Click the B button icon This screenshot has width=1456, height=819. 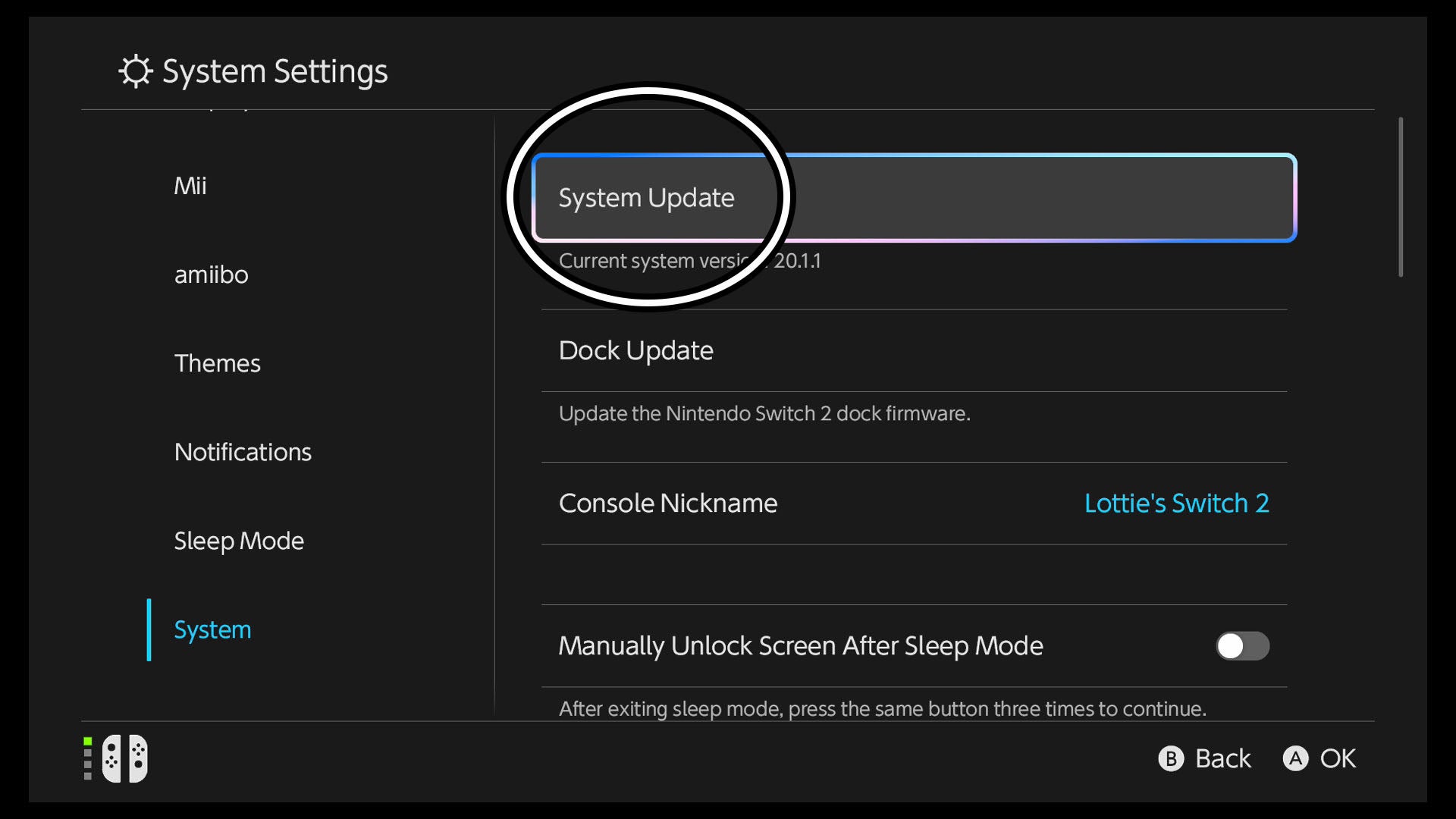click(1171, 758)
